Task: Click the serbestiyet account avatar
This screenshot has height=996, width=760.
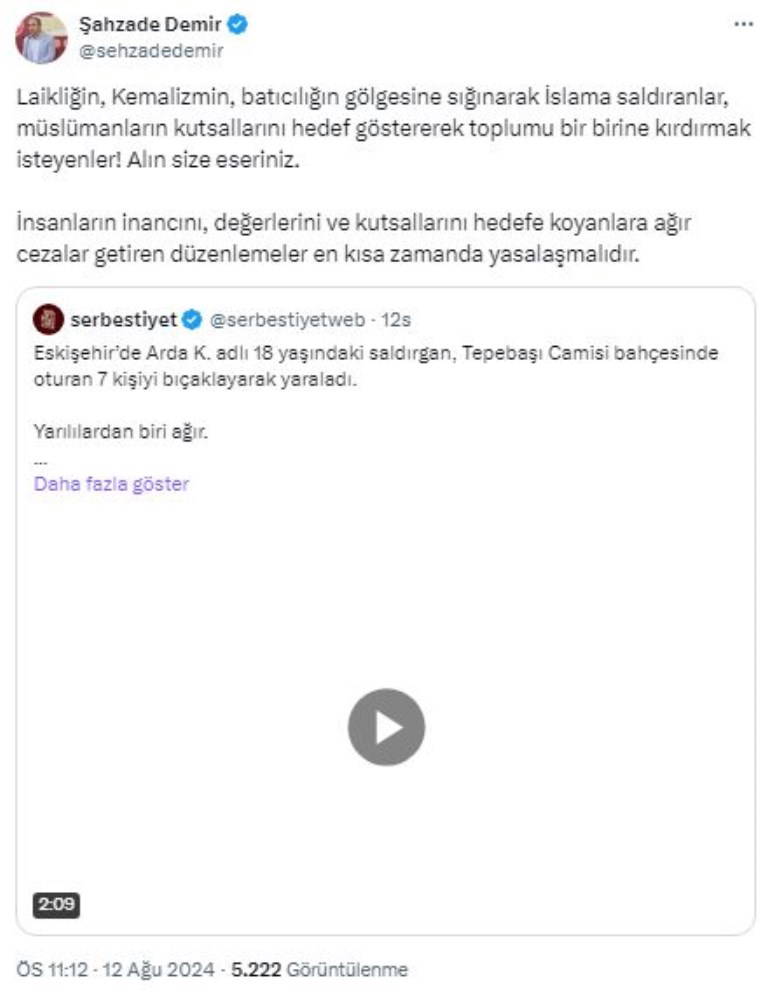Action: pos(48,320)
